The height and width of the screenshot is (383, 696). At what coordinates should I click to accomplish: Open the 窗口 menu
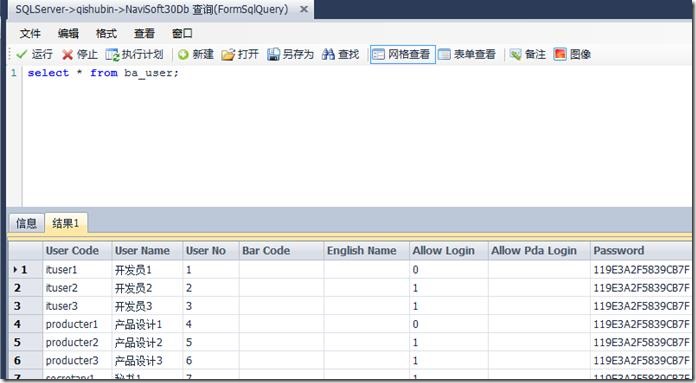[x=182, y=33]
